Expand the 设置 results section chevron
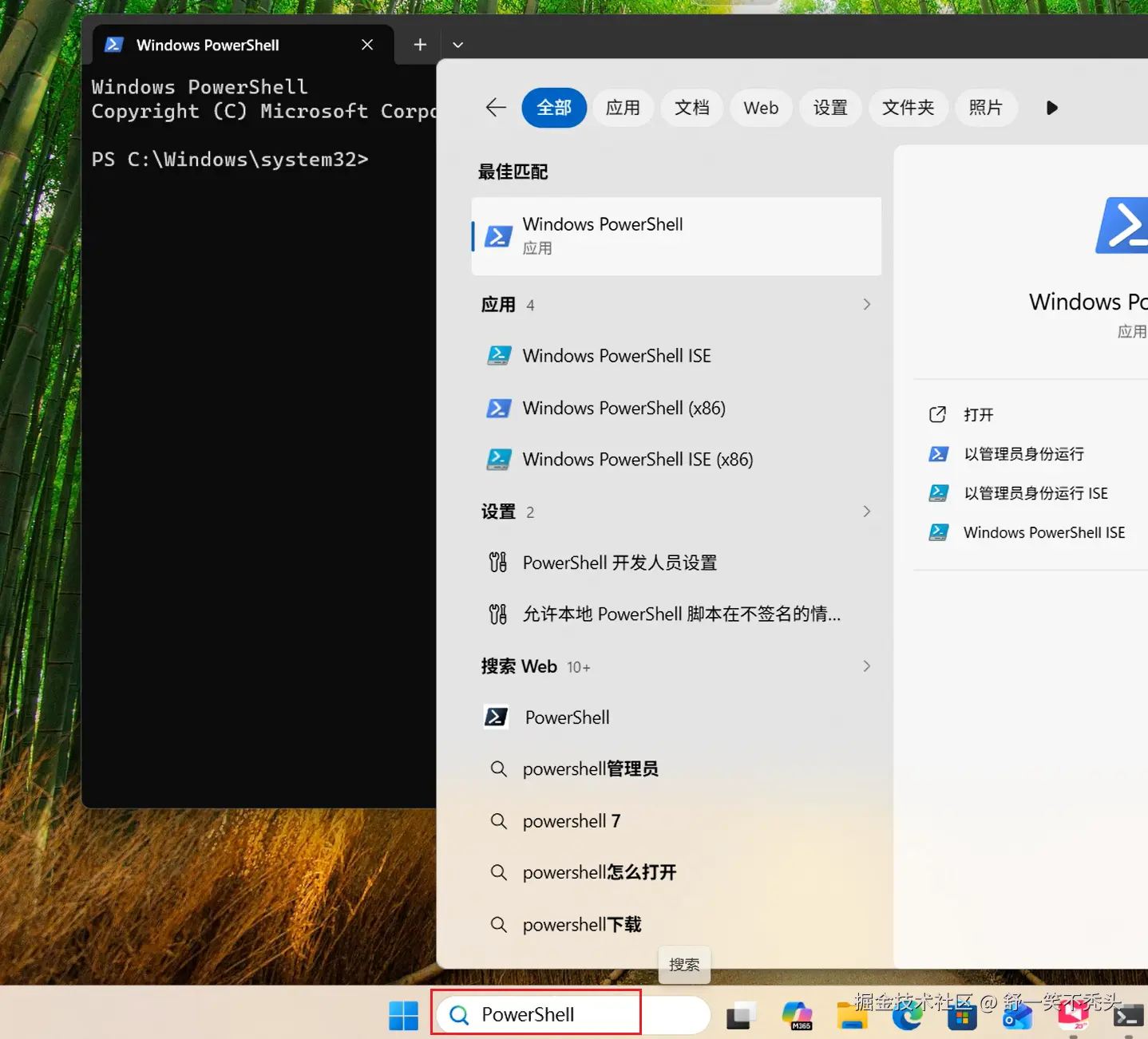Viewport: 1148px width, 1039px height. click(x=867, y=512)
